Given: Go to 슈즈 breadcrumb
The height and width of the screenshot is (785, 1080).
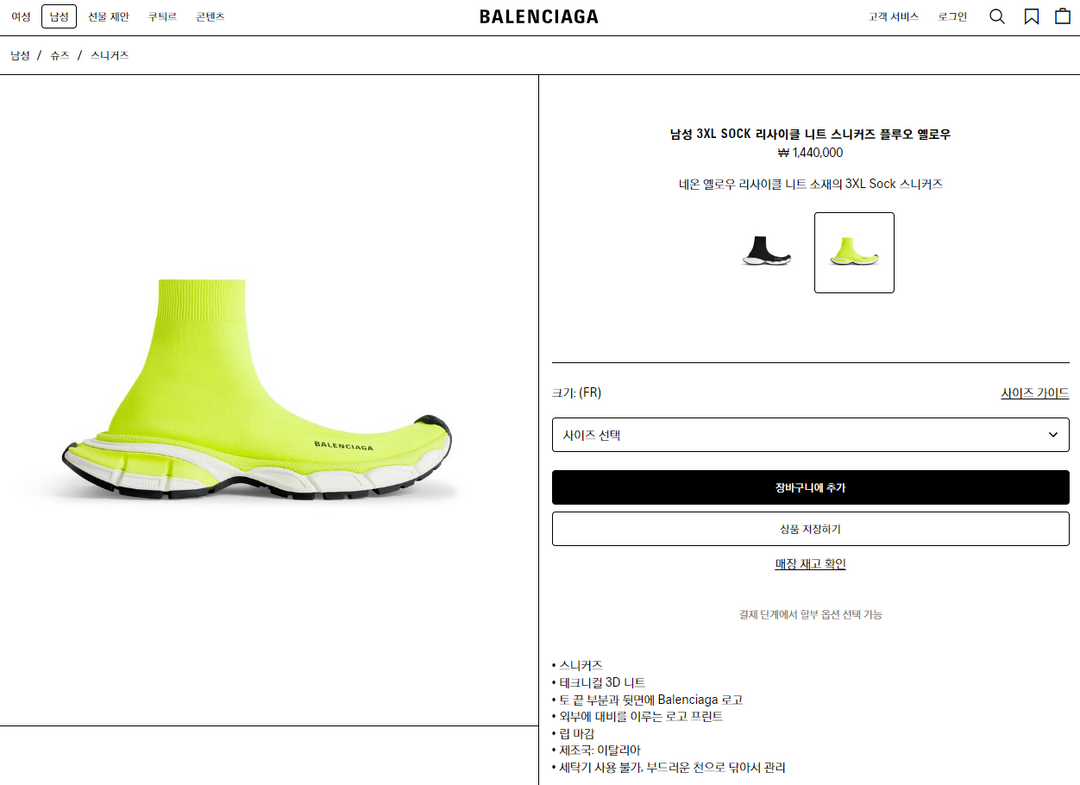Looking at the screenshot, I should tap(60, 55).
